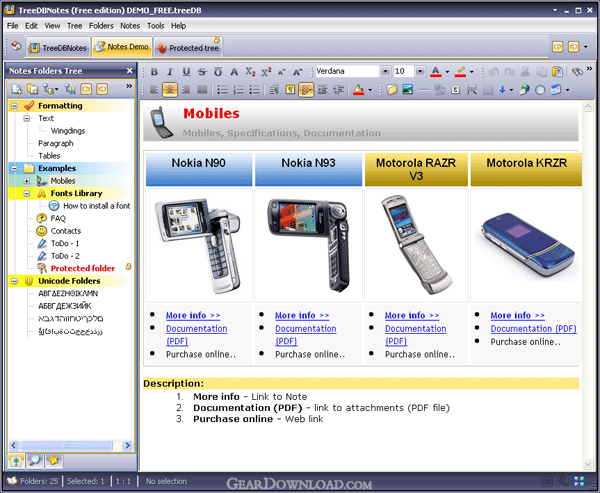Toggle italic formatting
Viewport: 600px width, 493px height.
(170, 72)
